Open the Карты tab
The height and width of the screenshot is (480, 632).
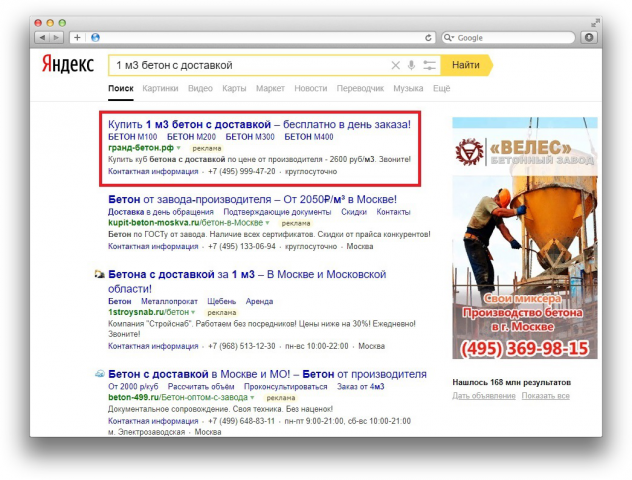point(234,88)
